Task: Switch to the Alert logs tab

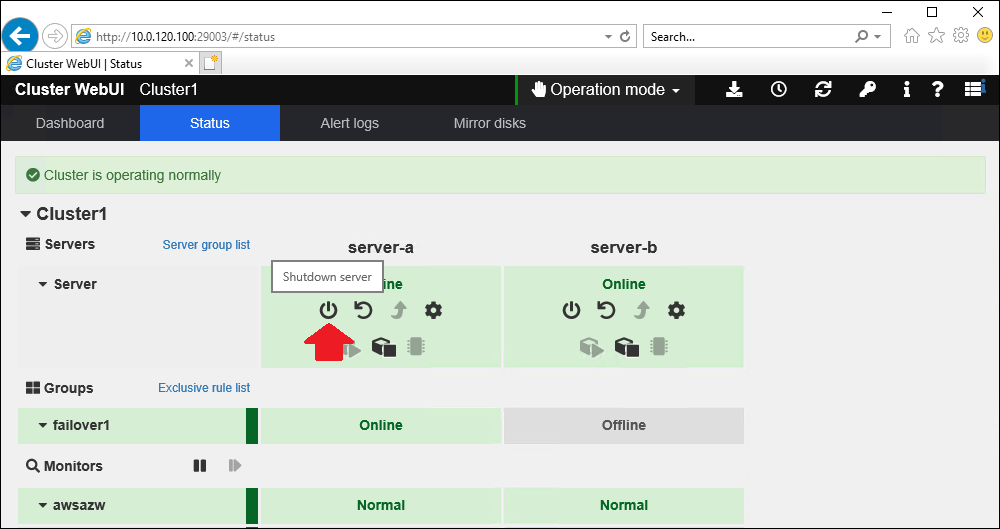Action: 349,123
